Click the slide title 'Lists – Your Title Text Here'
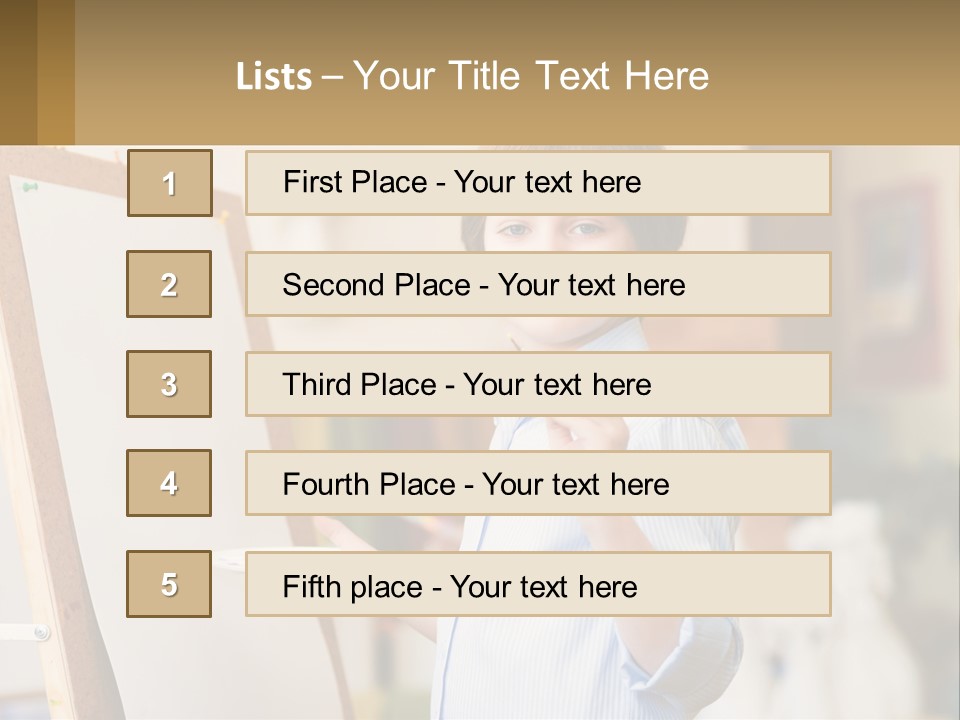 (472, 76)
